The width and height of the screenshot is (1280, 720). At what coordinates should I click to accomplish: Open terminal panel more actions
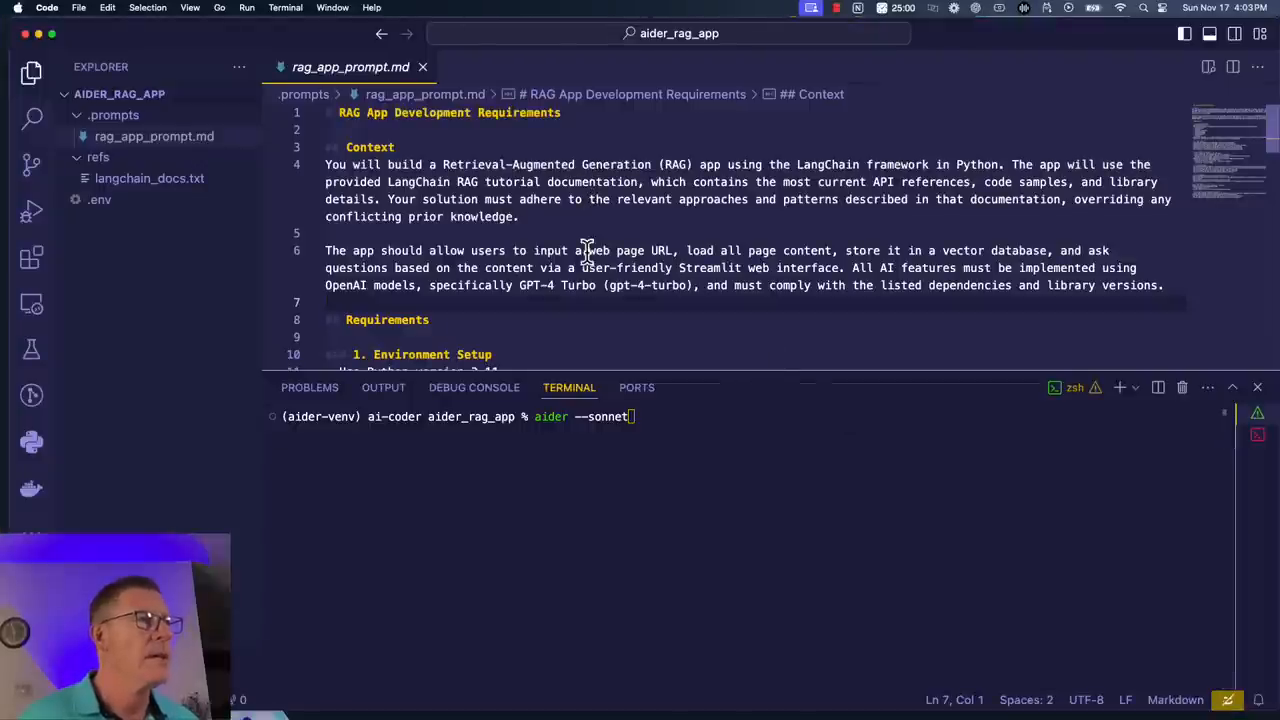click(1207, 387)
